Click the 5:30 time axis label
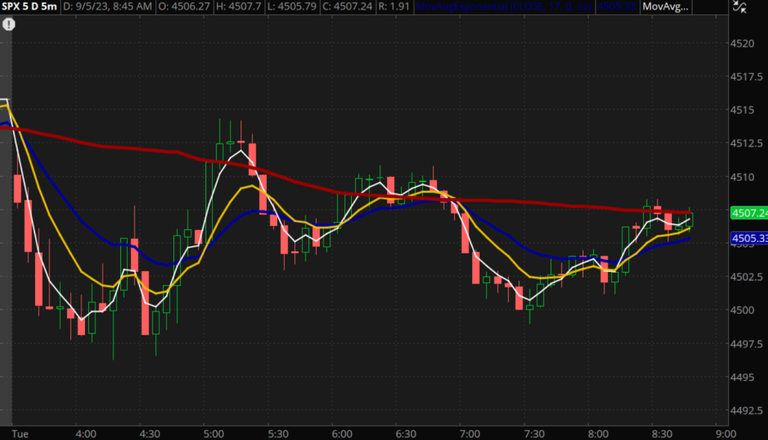The height and width of the screenshot is (440, 768). [x=278, y=434]
